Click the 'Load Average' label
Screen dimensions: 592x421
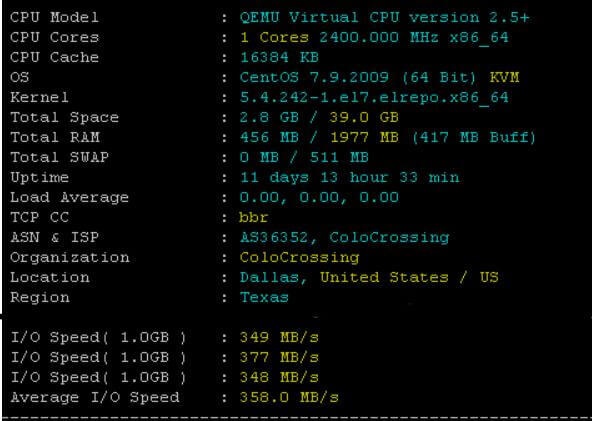pos(69,197)
